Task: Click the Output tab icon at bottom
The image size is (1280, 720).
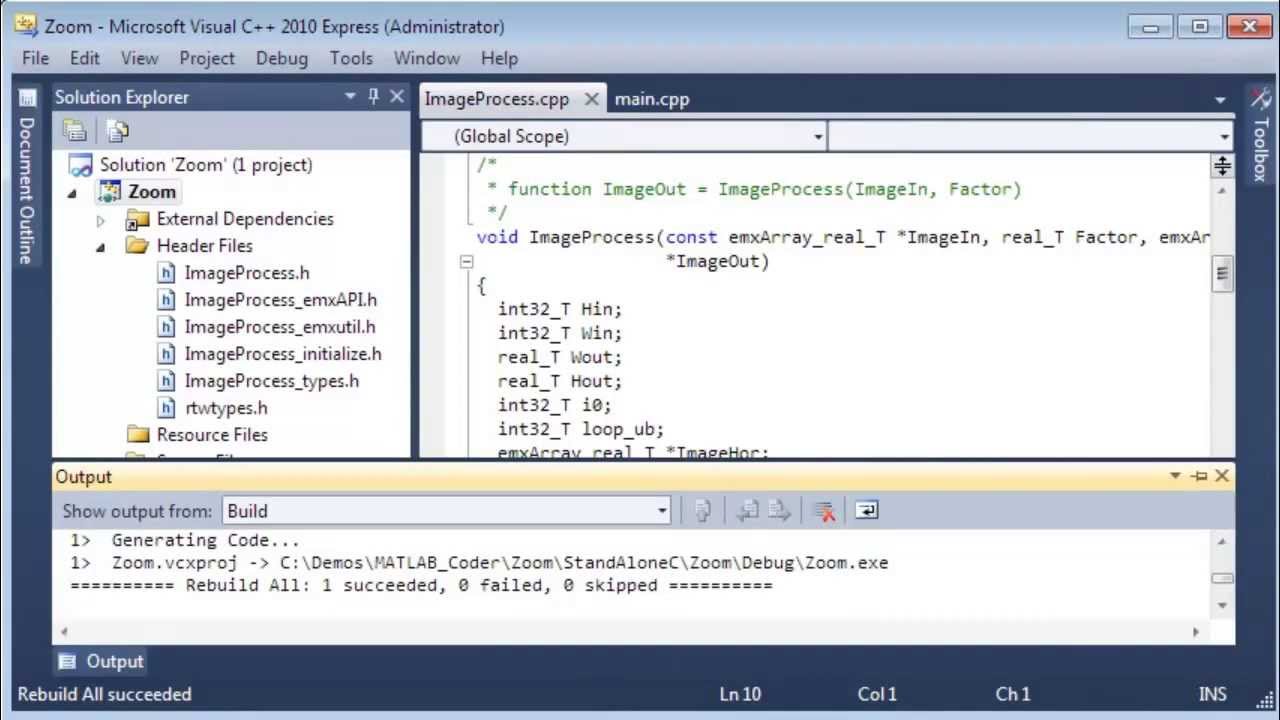Action: [67, 662]
